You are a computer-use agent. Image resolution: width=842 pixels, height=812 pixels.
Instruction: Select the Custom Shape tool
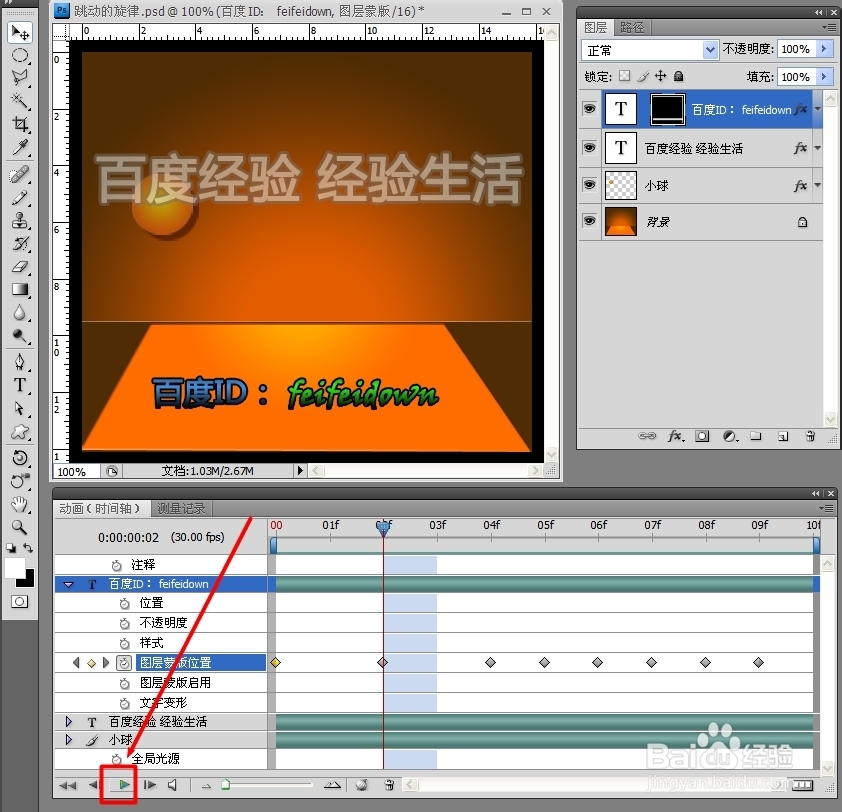tap(20, 432)
